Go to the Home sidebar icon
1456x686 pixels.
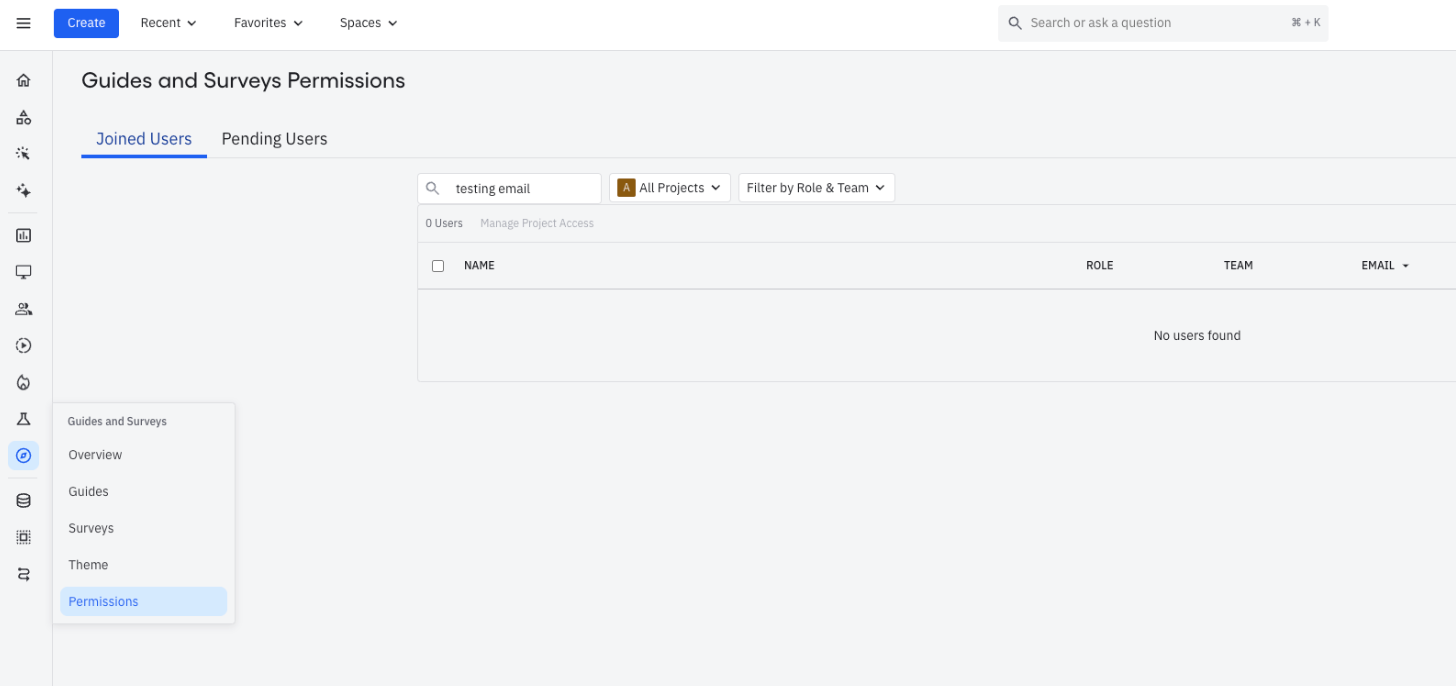click(x=24, y=81)
